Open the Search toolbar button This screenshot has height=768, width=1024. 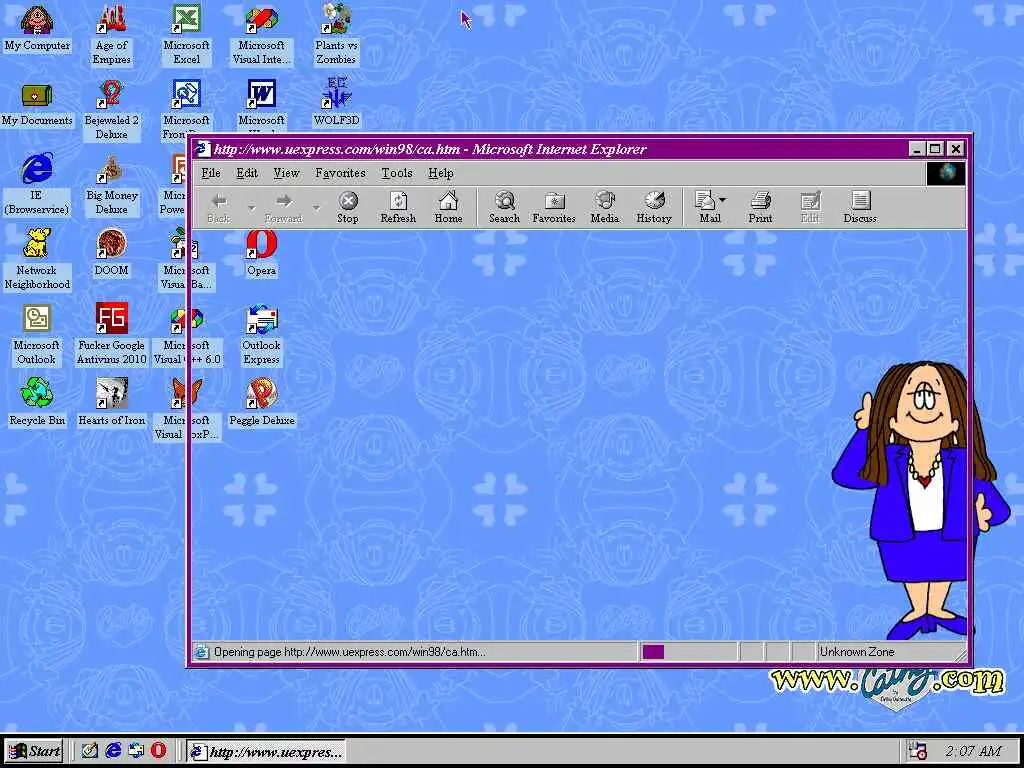click(x=504, y=208)
